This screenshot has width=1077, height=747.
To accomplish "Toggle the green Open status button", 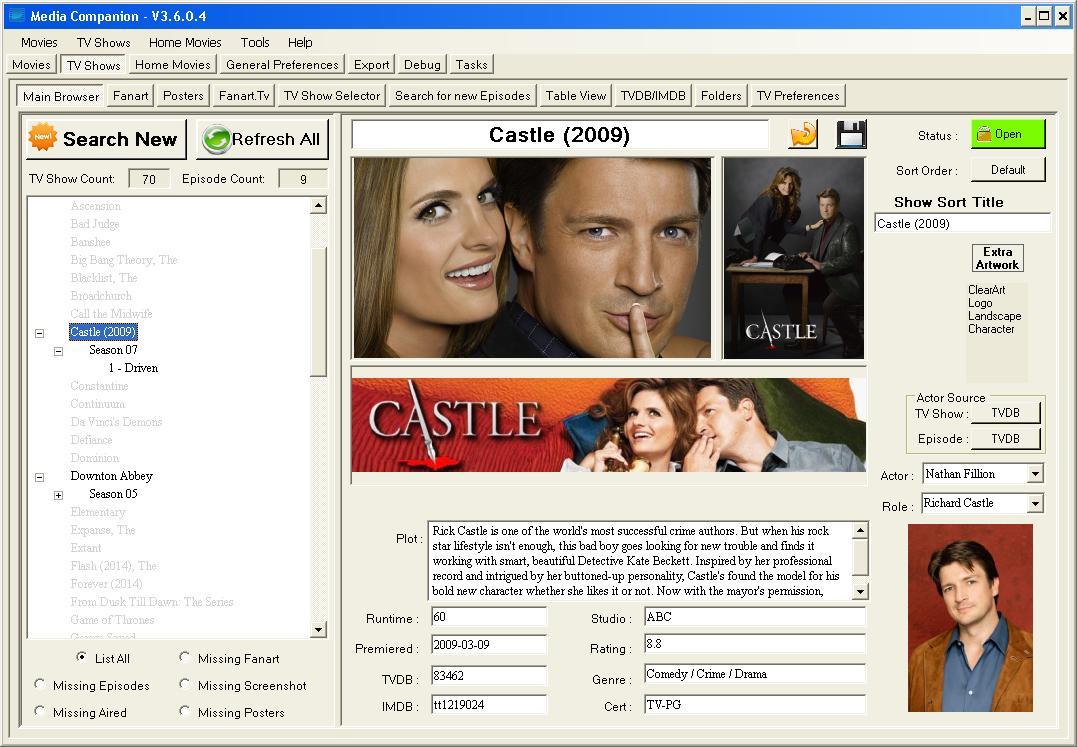I will click(1008, 134).
